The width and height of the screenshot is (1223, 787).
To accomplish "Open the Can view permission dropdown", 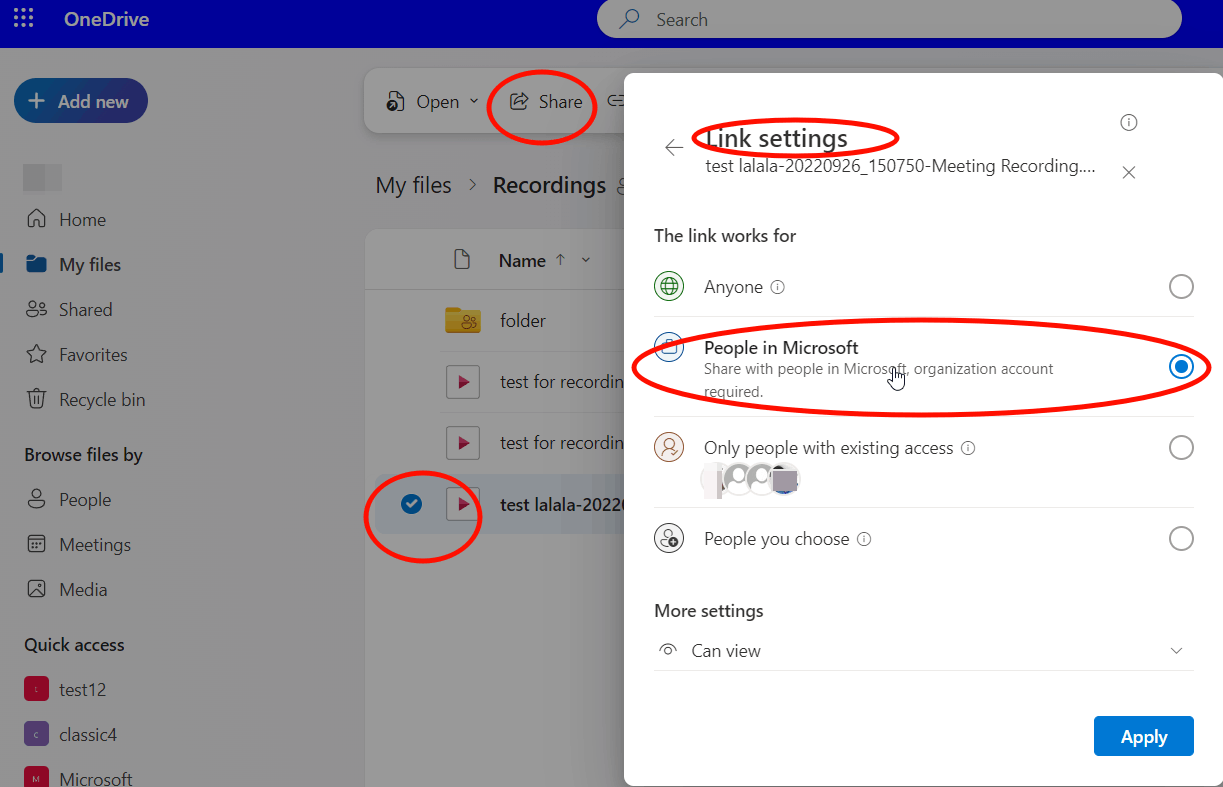I will tap(924, 651).
